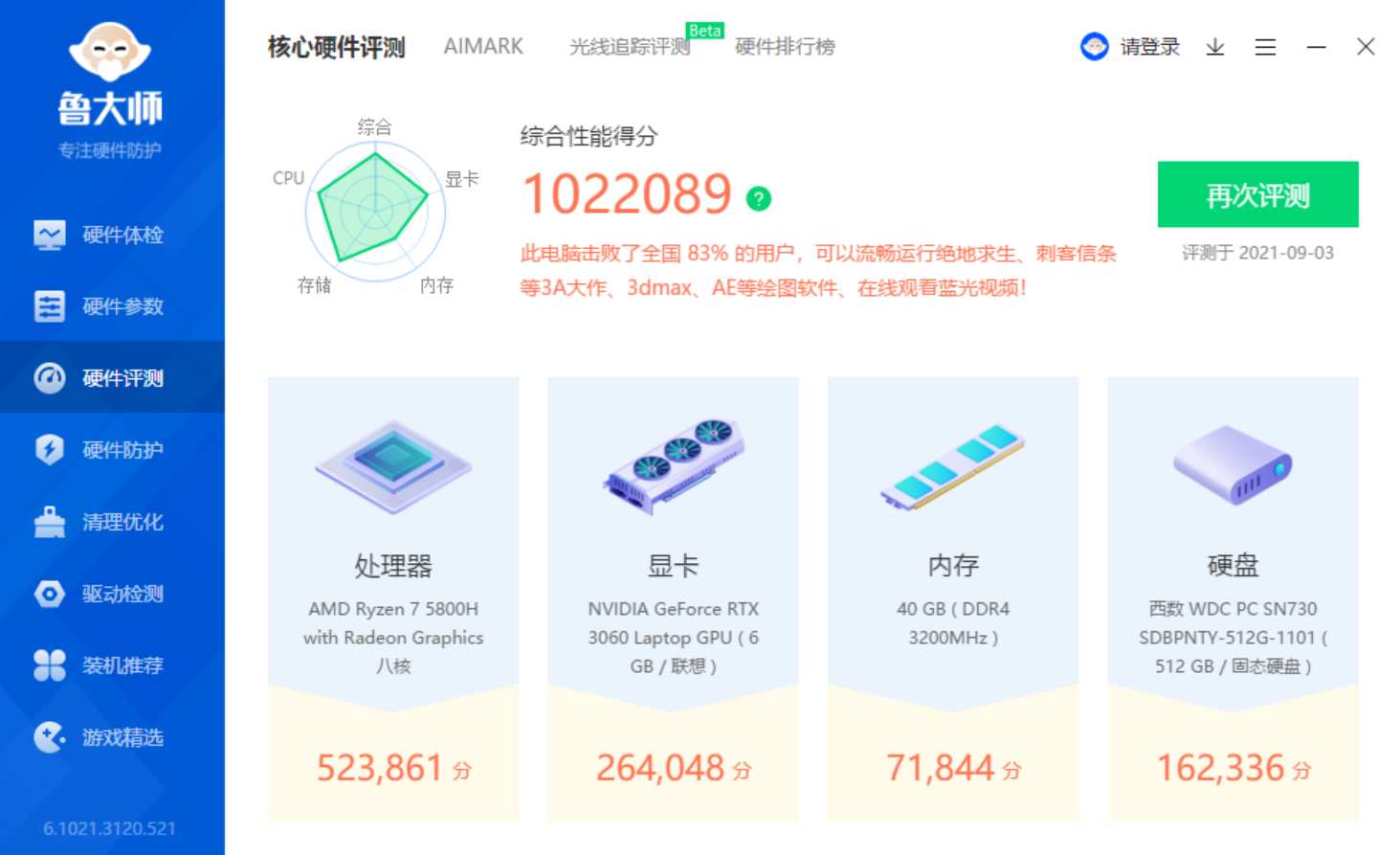Click the 硬件评测 gauge icon
This screenshot has height=855, width=1400.
click(50, 378)
